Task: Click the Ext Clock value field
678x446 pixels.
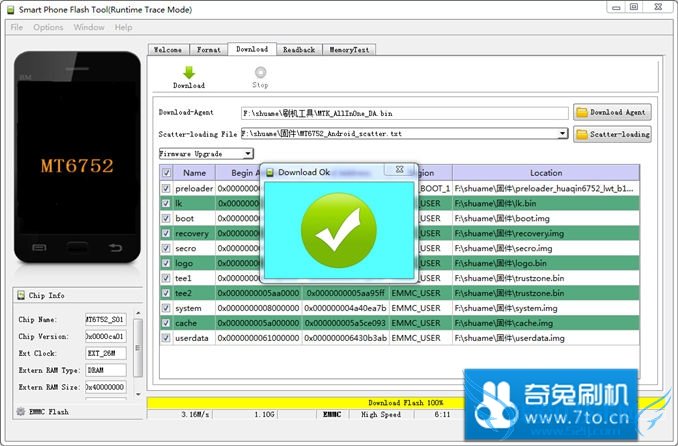Action: click(106, 353)
